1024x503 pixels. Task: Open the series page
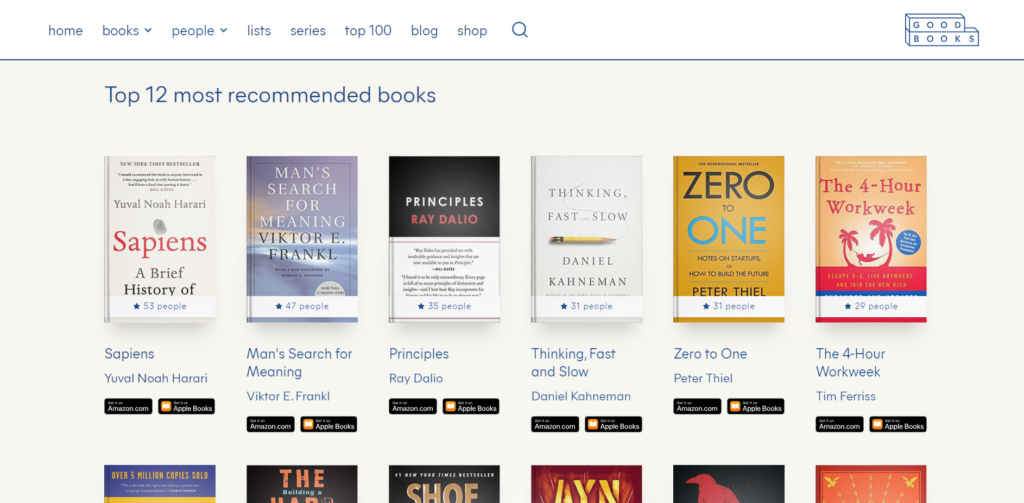click(308, 31)
